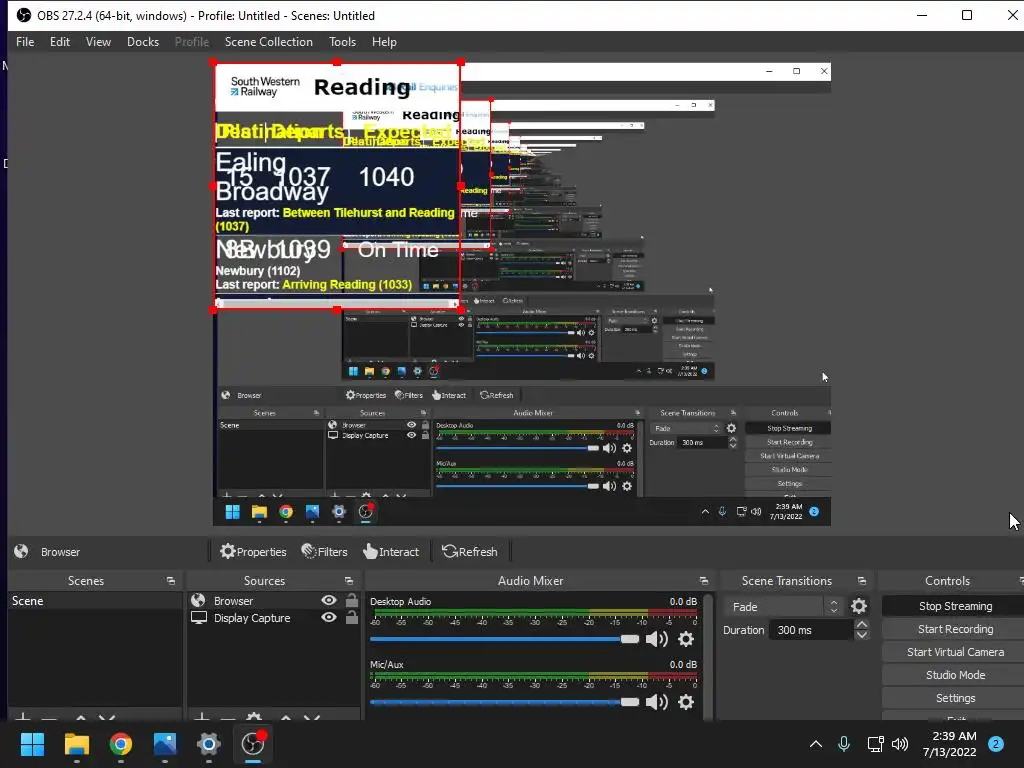Screen dimensions: 1024x768
Task: Toggle visibility of the Browser source
Action: coord(329,600)
